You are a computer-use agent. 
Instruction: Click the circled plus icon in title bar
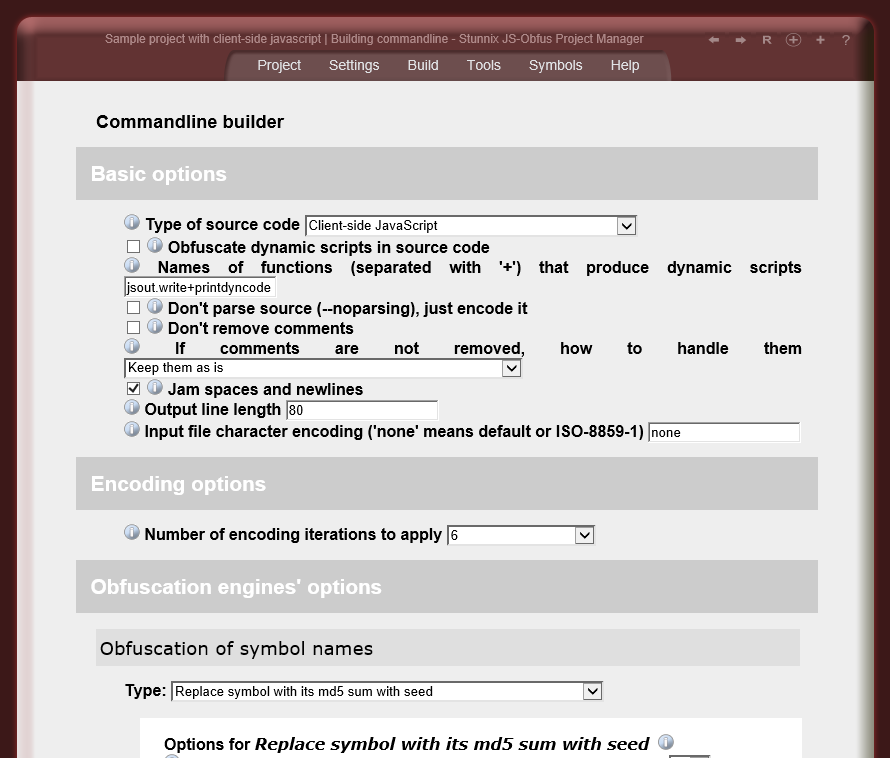791,39
